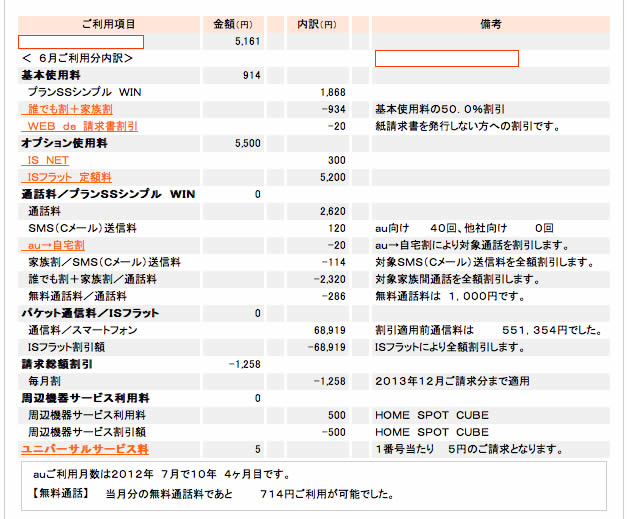Click the value -286
This screenshot has height=519, width=627.
[333, 296]
